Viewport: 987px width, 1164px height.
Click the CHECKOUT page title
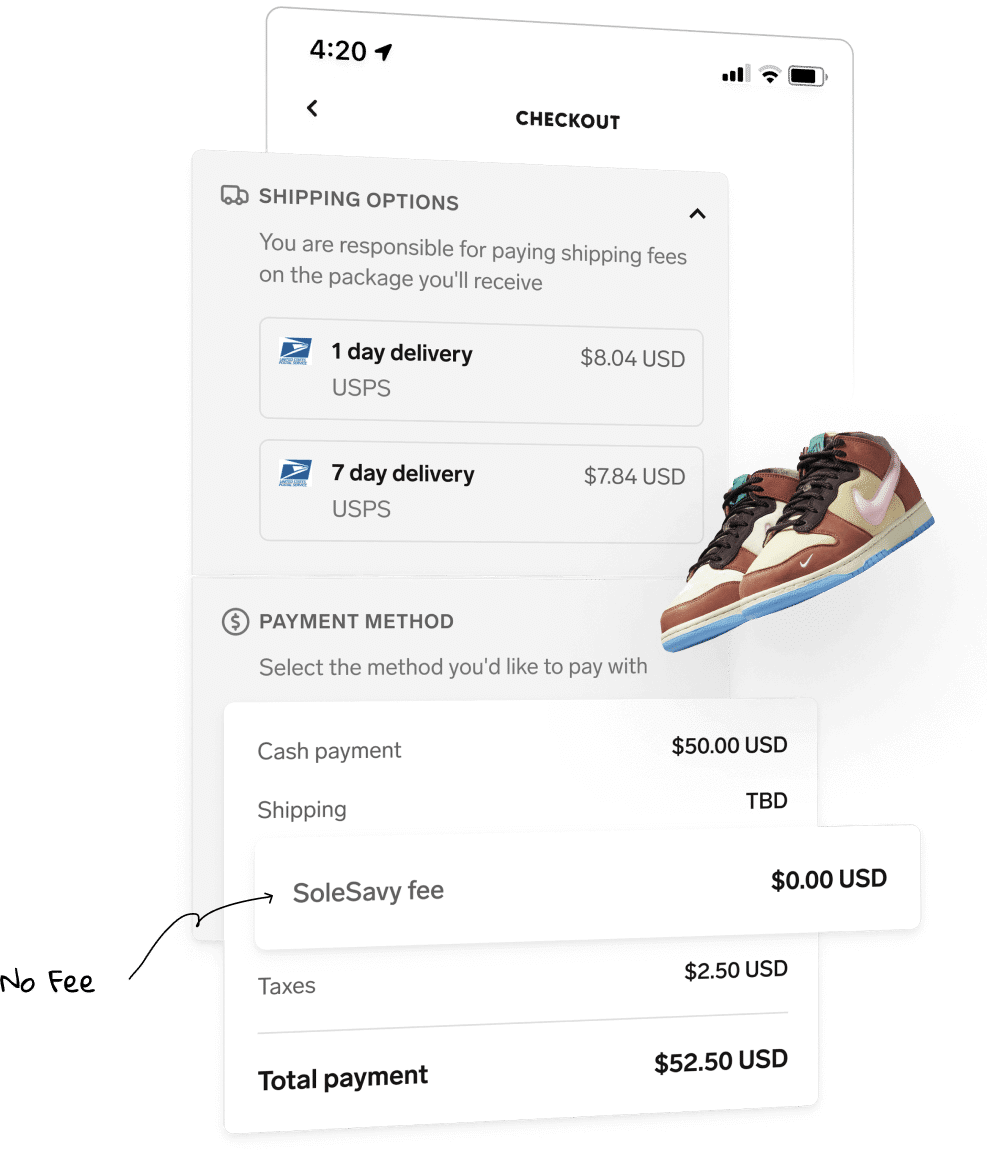(x=568, y=120)
